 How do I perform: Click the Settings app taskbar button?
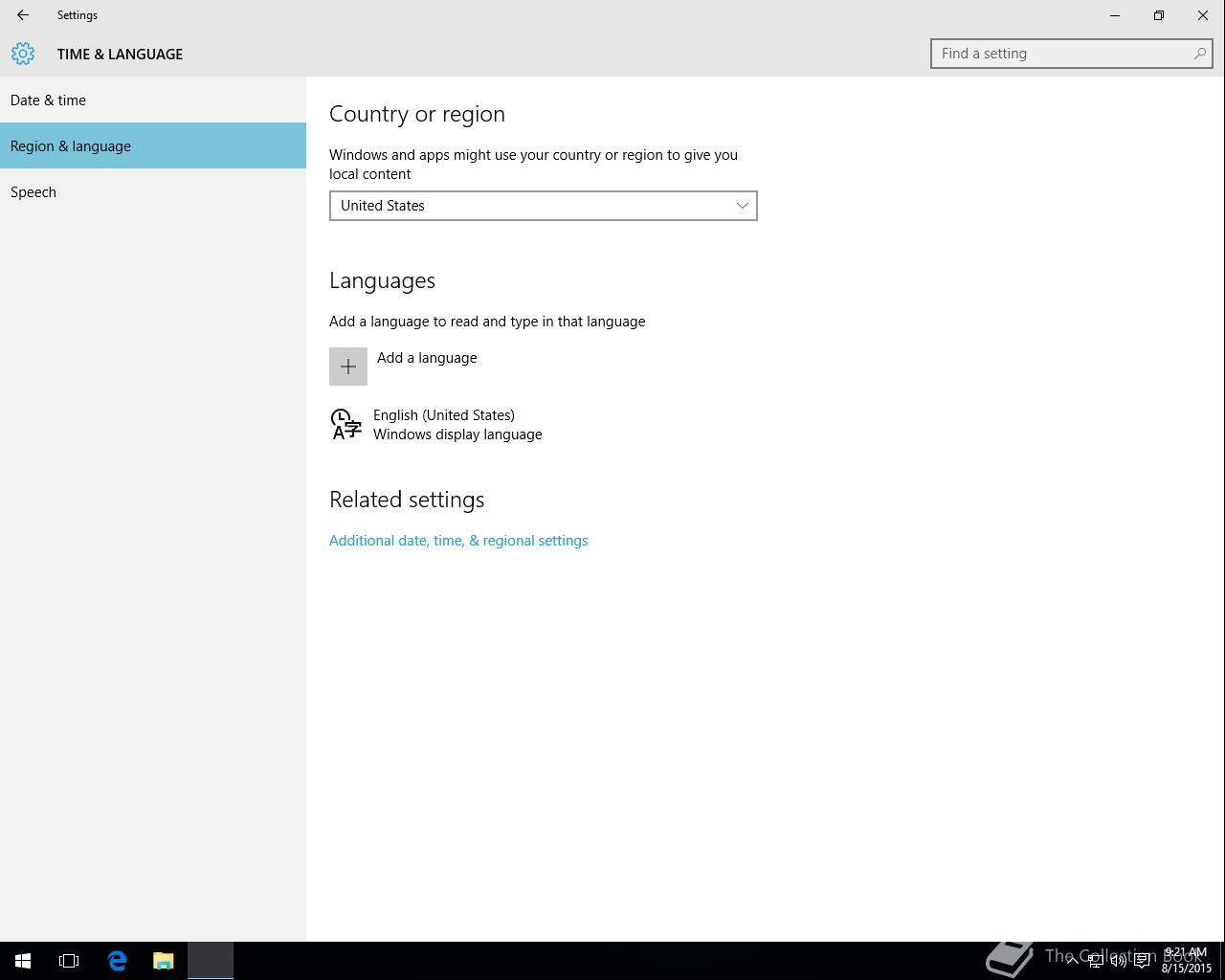tap(211, 961)
